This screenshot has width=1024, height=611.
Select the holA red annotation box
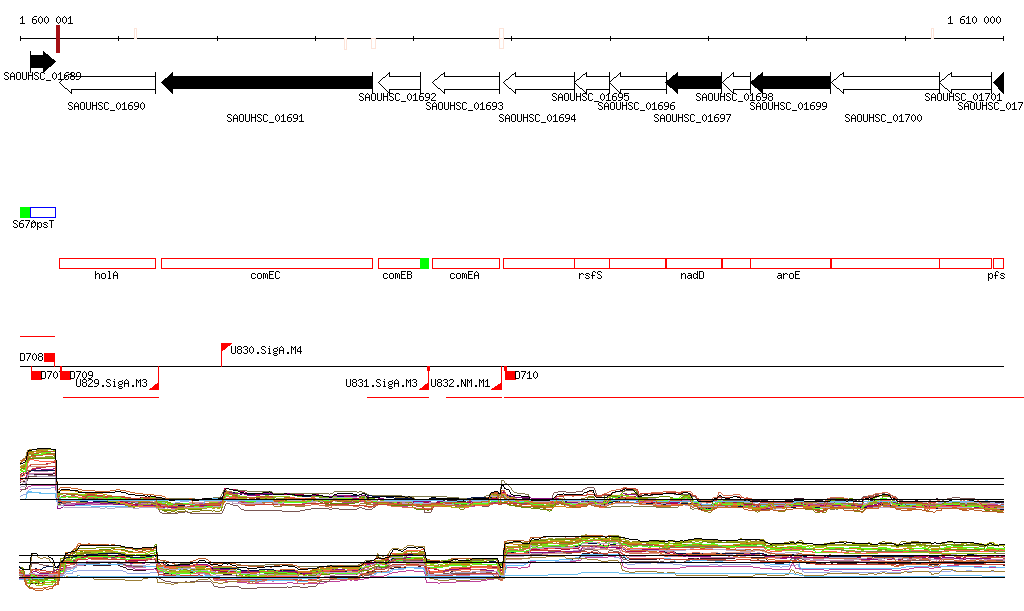(107, 264)
